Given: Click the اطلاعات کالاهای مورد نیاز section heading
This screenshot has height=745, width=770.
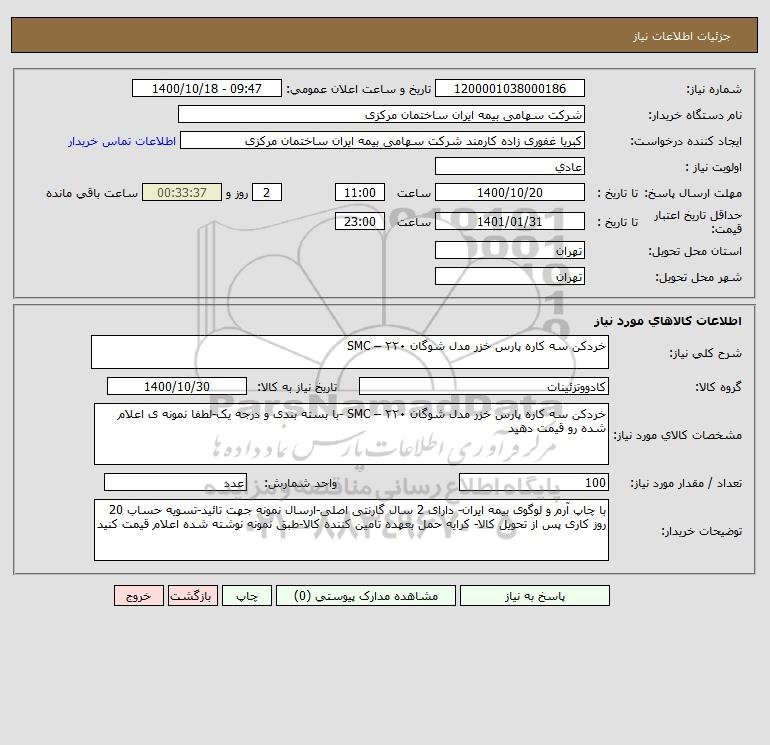Looking at the screenshot, I should (668, 321).
